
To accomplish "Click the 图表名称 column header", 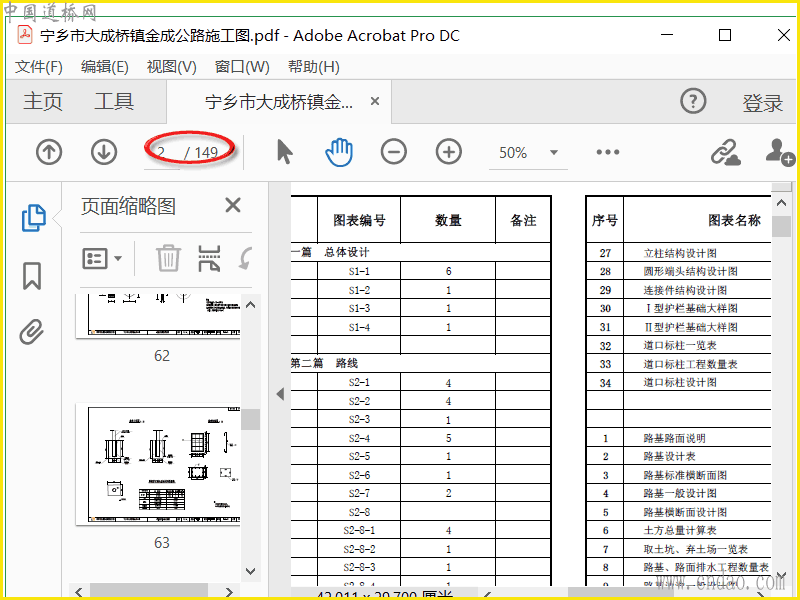I will point(734,220).
